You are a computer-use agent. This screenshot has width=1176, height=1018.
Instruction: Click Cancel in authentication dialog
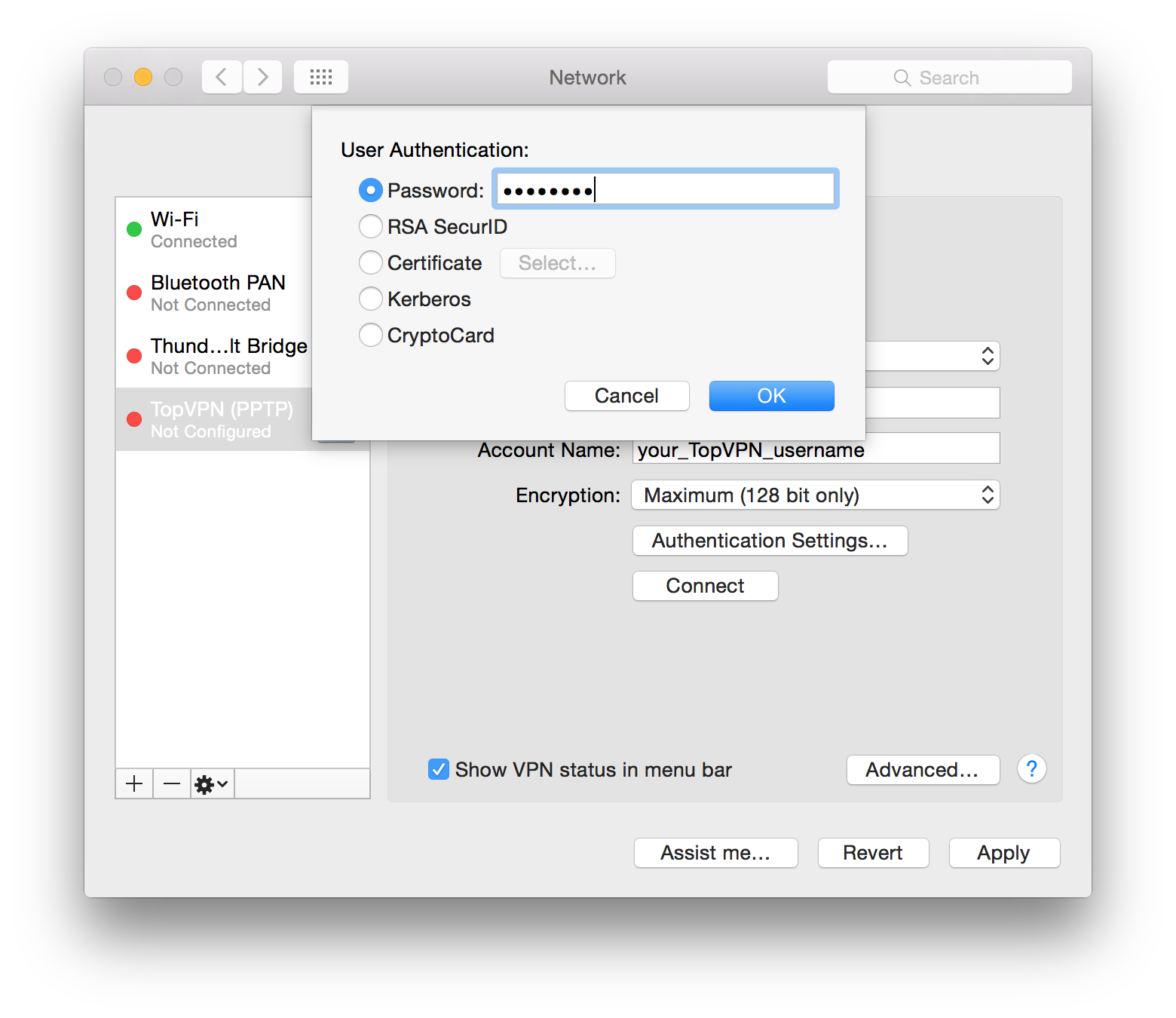coord(626,396)
